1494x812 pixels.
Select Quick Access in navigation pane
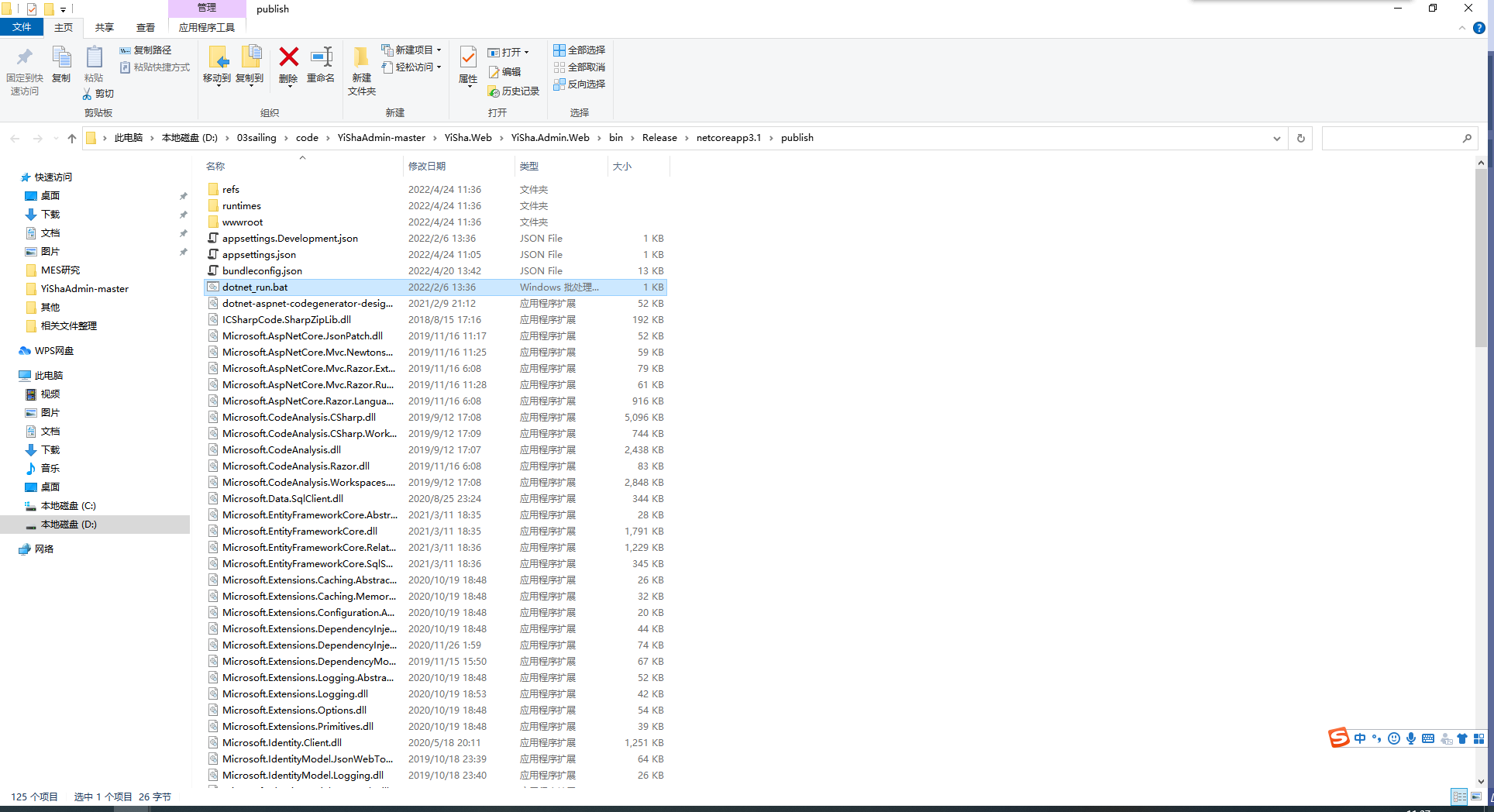(53, 177)
